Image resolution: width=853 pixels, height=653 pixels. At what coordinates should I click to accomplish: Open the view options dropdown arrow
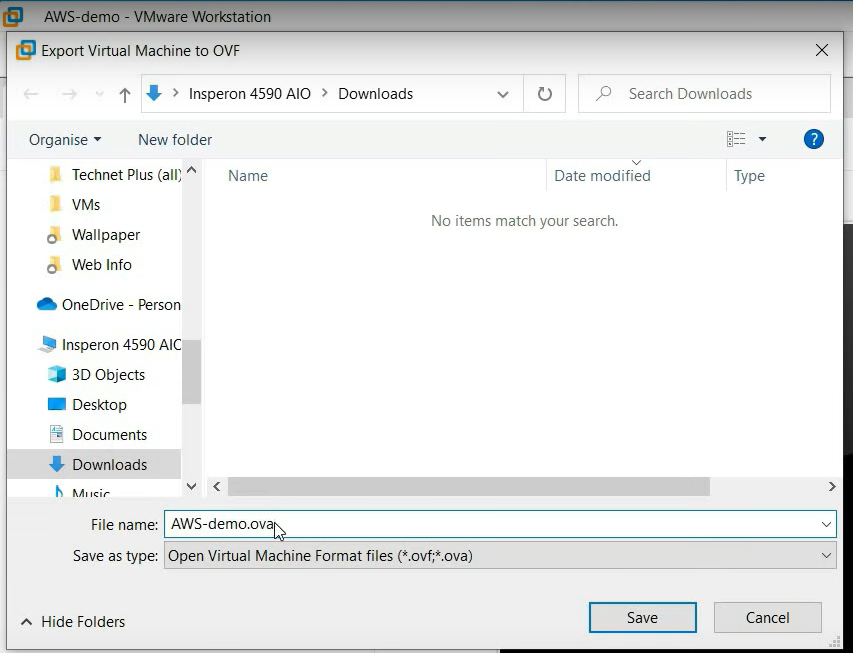(x=762, y=139)
